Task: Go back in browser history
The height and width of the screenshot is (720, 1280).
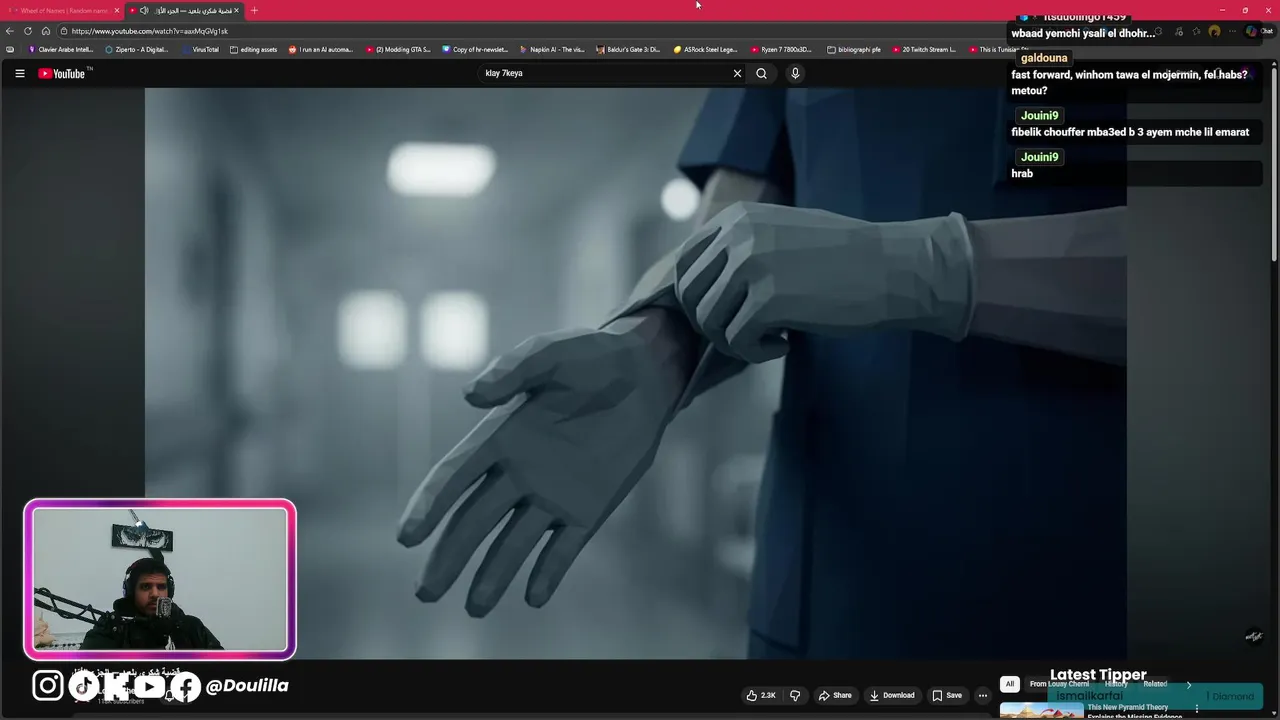Action: (10, 31)
